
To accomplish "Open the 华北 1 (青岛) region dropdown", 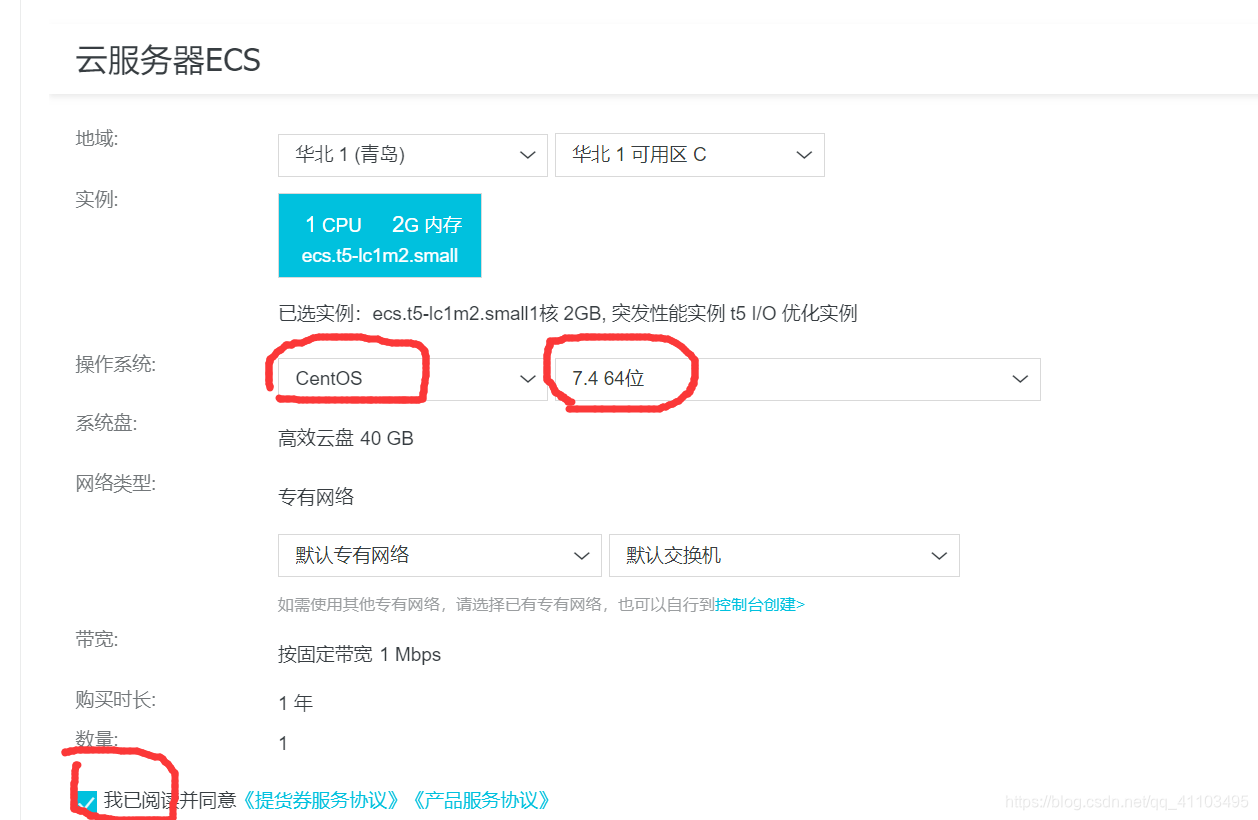I will (412, 155).
